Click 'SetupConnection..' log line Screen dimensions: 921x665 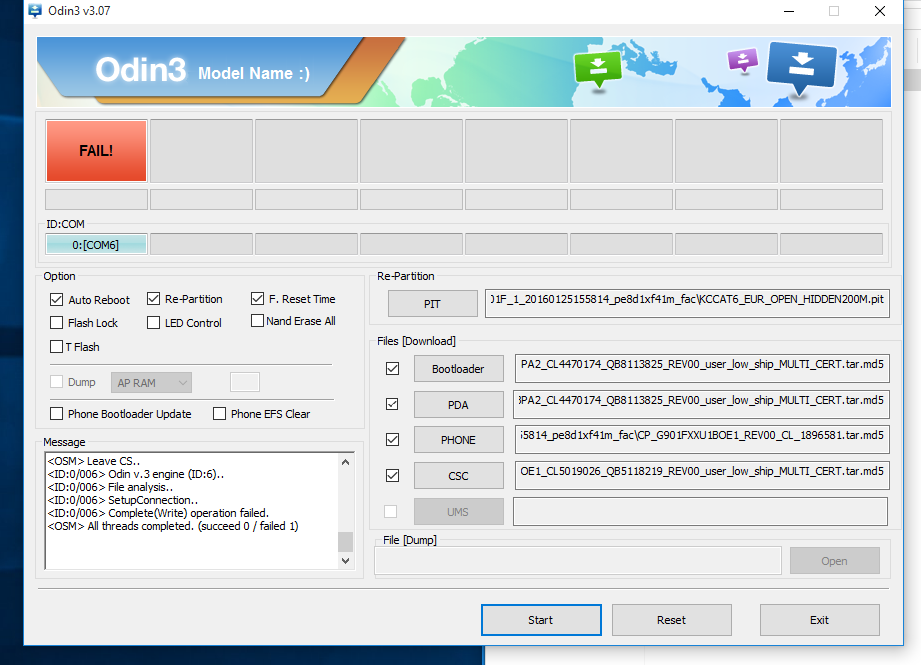123,500
